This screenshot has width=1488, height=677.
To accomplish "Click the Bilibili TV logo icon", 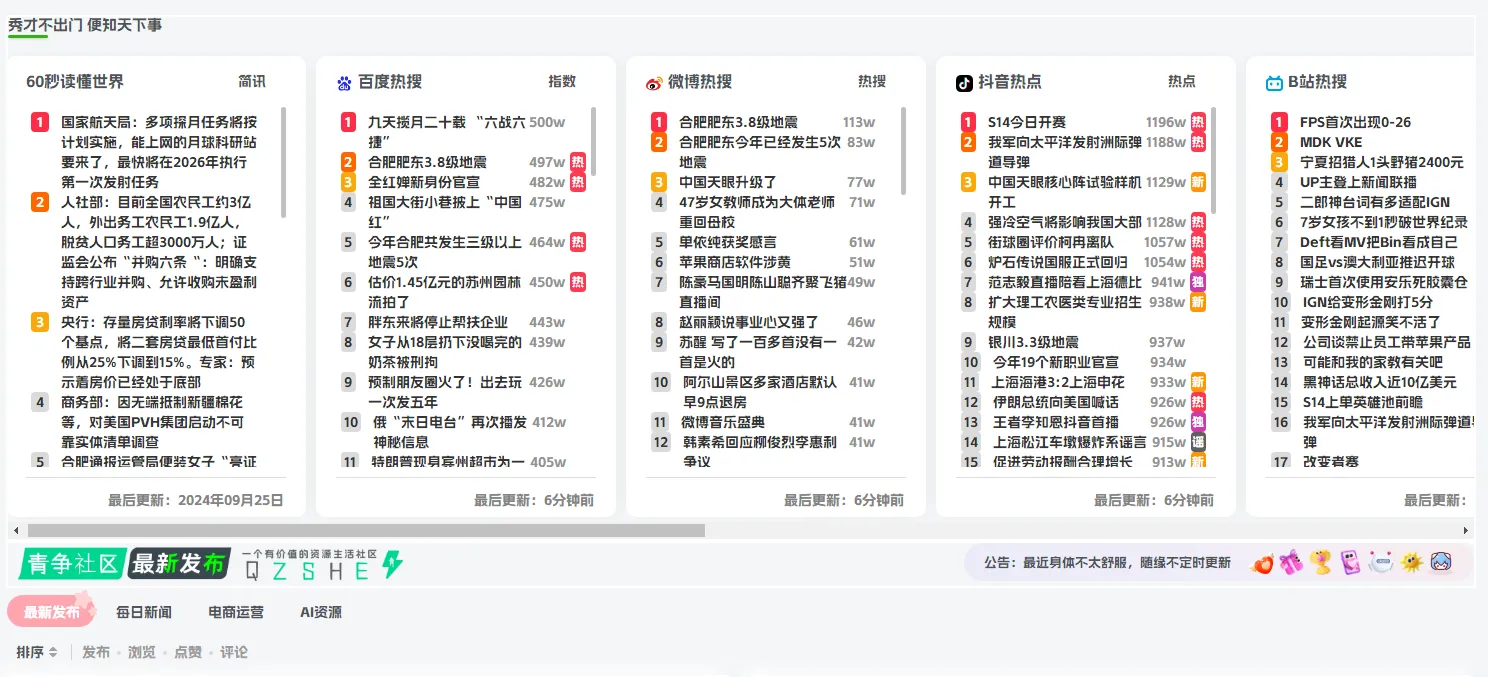I will point(1274,83).
